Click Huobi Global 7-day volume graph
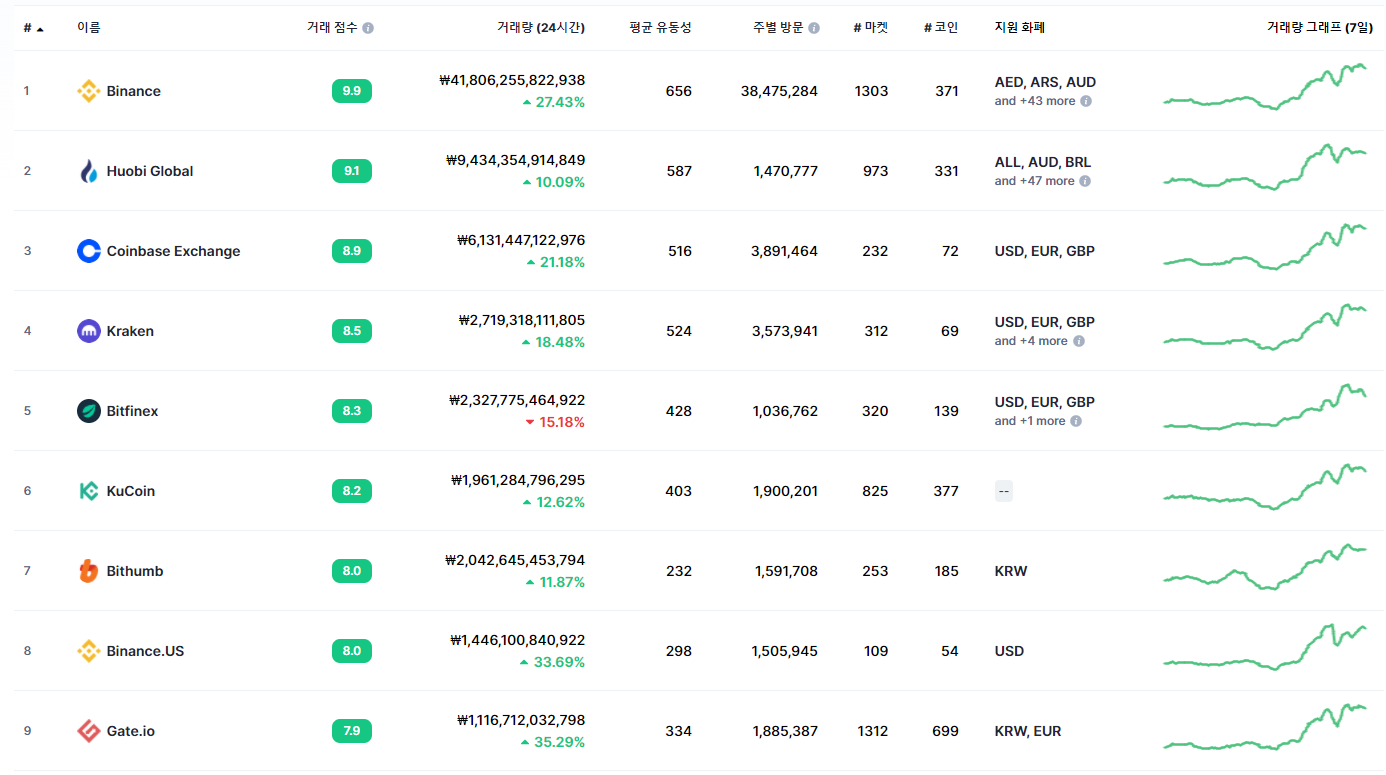Screen dimensions: 1386x775 1265,166
